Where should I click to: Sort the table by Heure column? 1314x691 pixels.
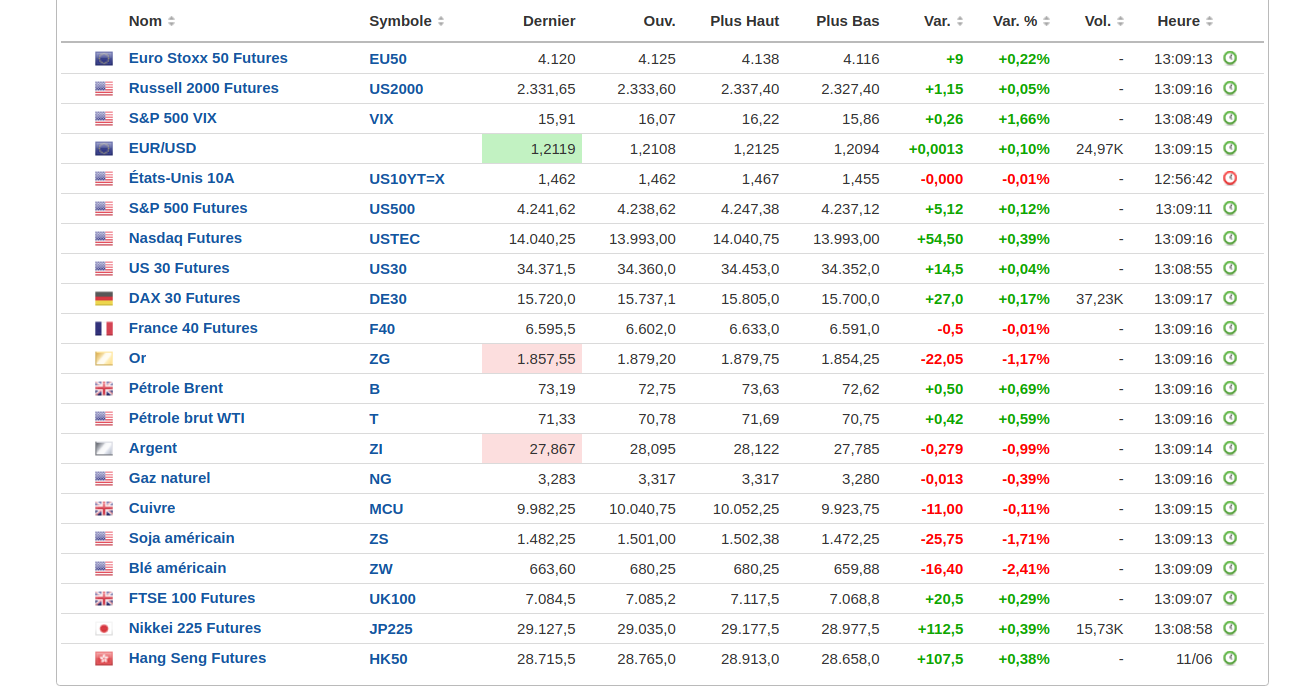pos(1209,21)
